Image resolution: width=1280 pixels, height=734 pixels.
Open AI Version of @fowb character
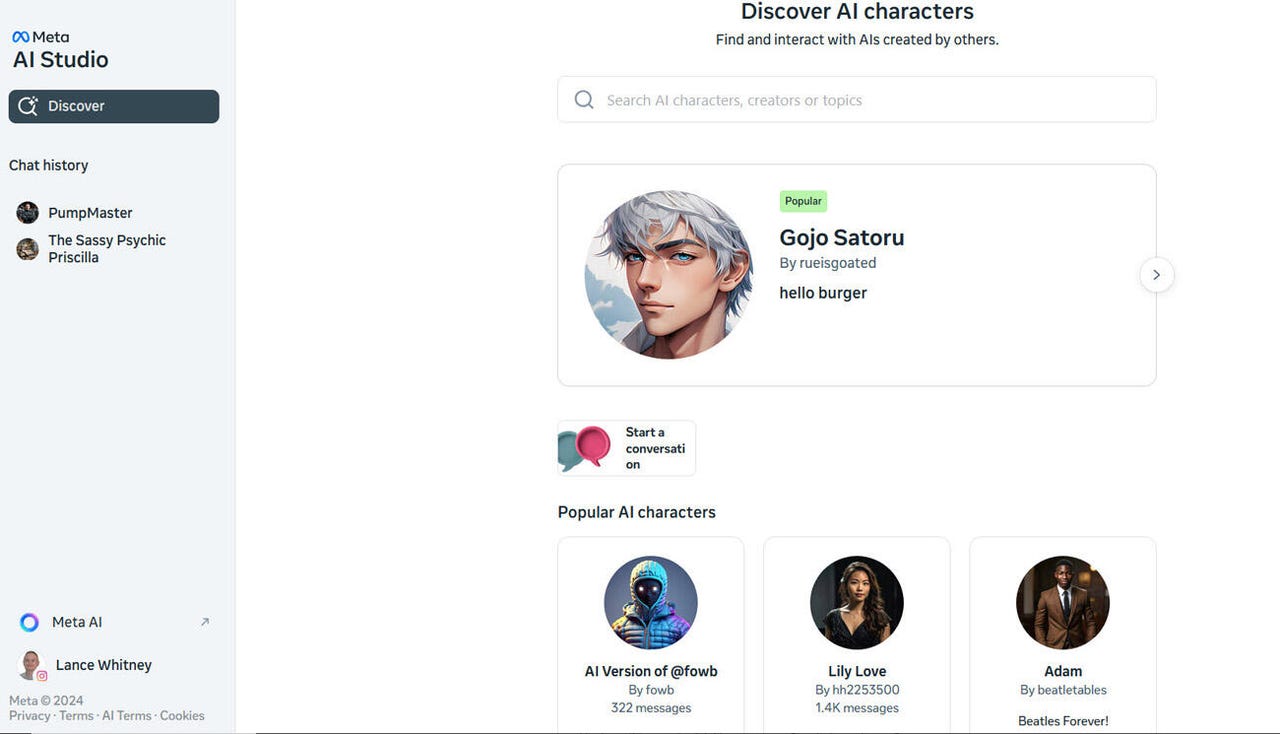point(651,635)
